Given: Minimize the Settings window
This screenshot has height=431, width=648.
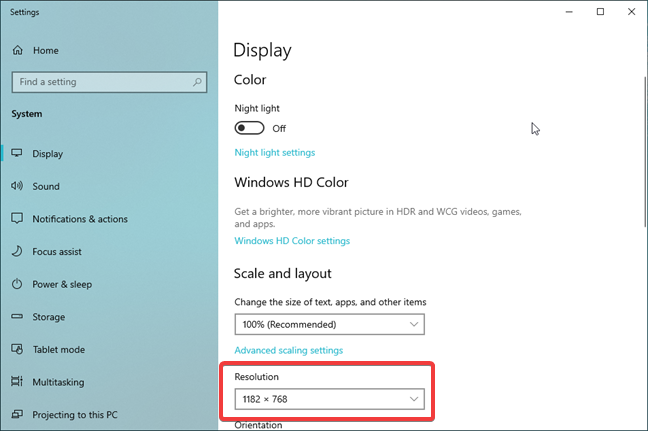Looking at the screenshot, I should pyautogui.click(x=569, y=12).
